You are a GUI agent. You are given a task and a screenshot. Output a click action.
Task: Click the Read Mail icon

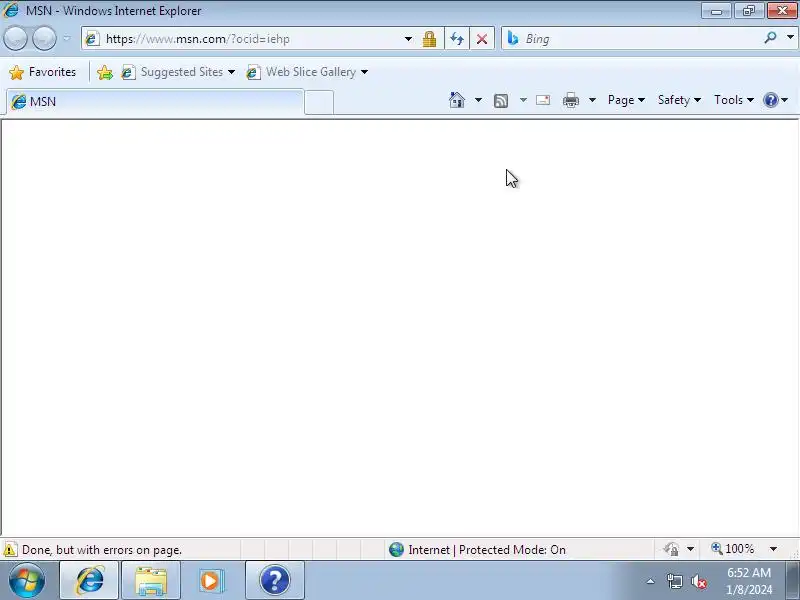pos(543,100)
